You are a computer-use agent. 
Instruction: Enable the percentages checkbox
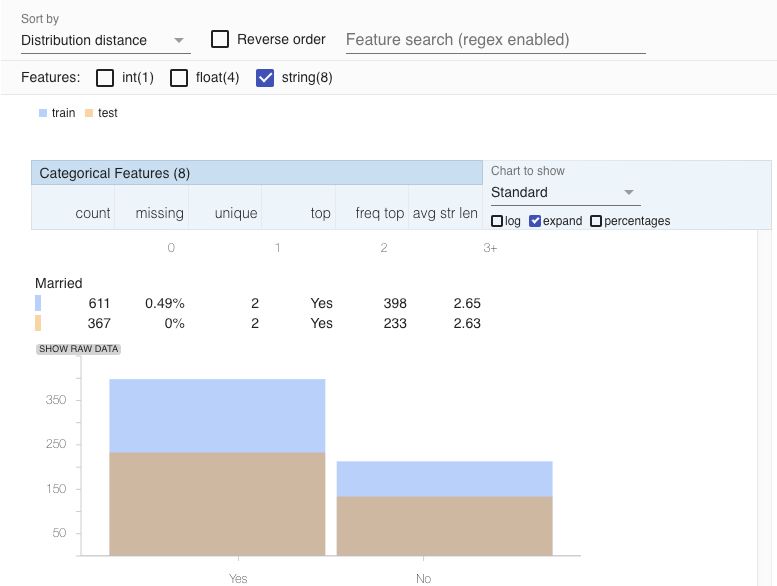(x=596, y=221)
